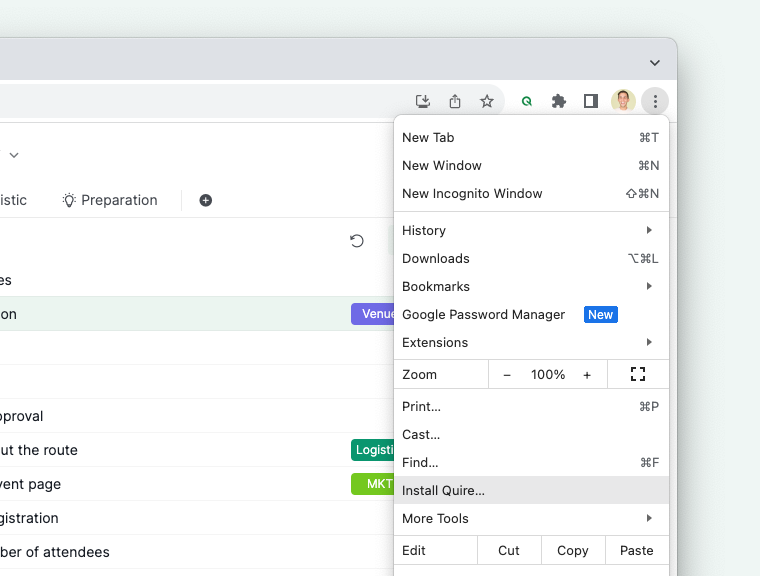This screenshot has height=576, width=760.
Task: Open the project name dropdown chevron
Action: [14, 155]
